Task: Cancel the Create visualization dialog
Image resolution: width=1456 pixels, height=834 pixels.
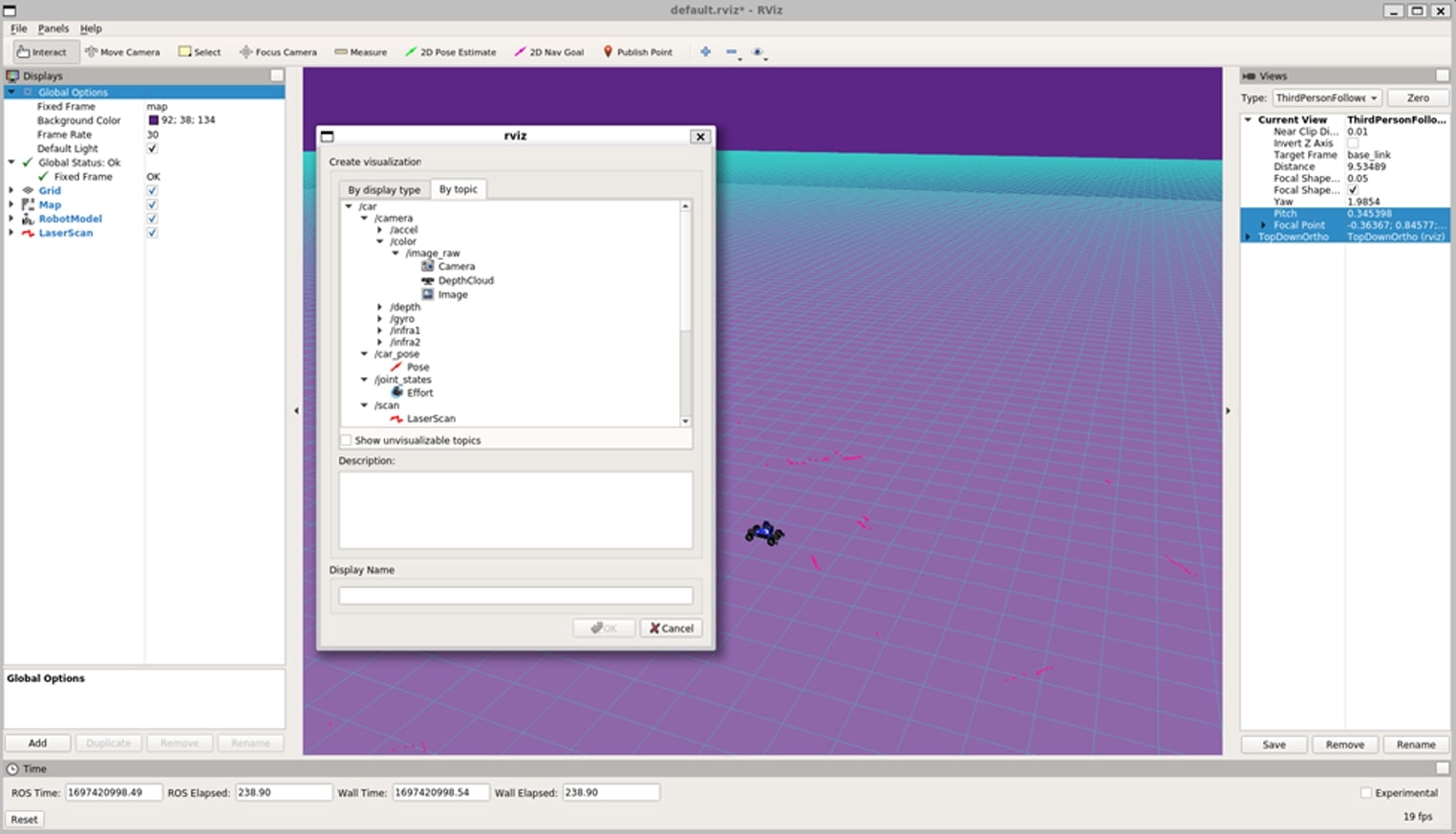Action: tap(671, 628)
